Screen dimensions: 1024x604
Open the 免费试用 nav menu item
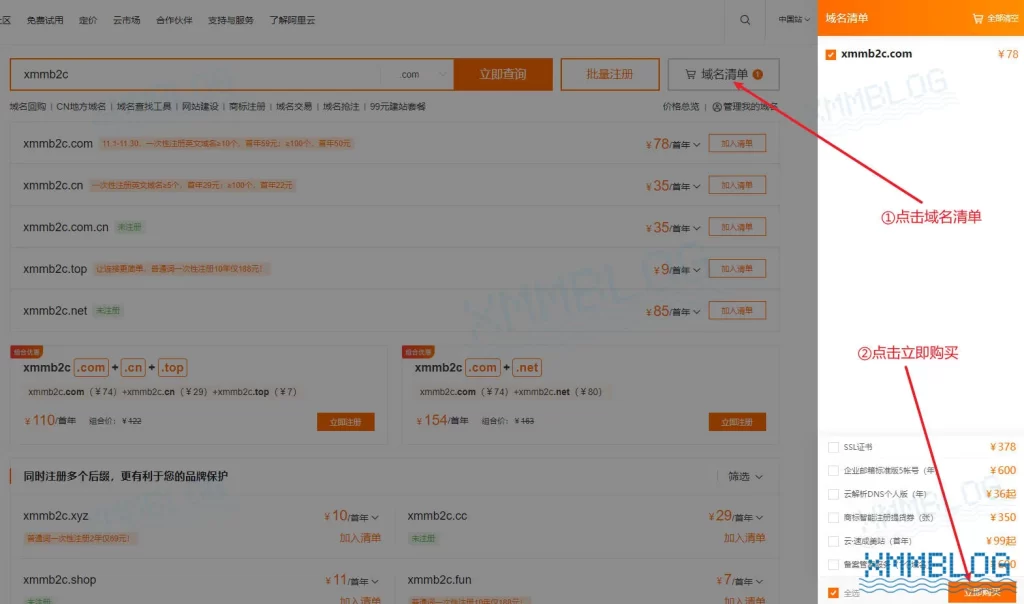click(x=45, y=20)
